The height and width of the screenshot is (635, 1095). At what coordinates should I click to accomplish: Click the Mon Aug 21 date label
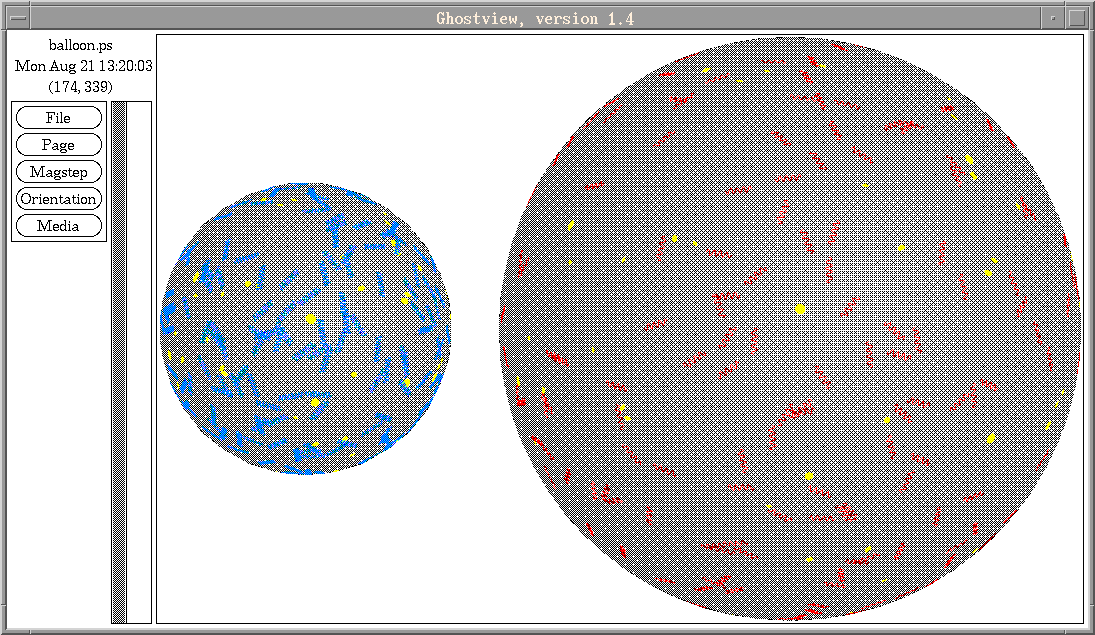84,66
